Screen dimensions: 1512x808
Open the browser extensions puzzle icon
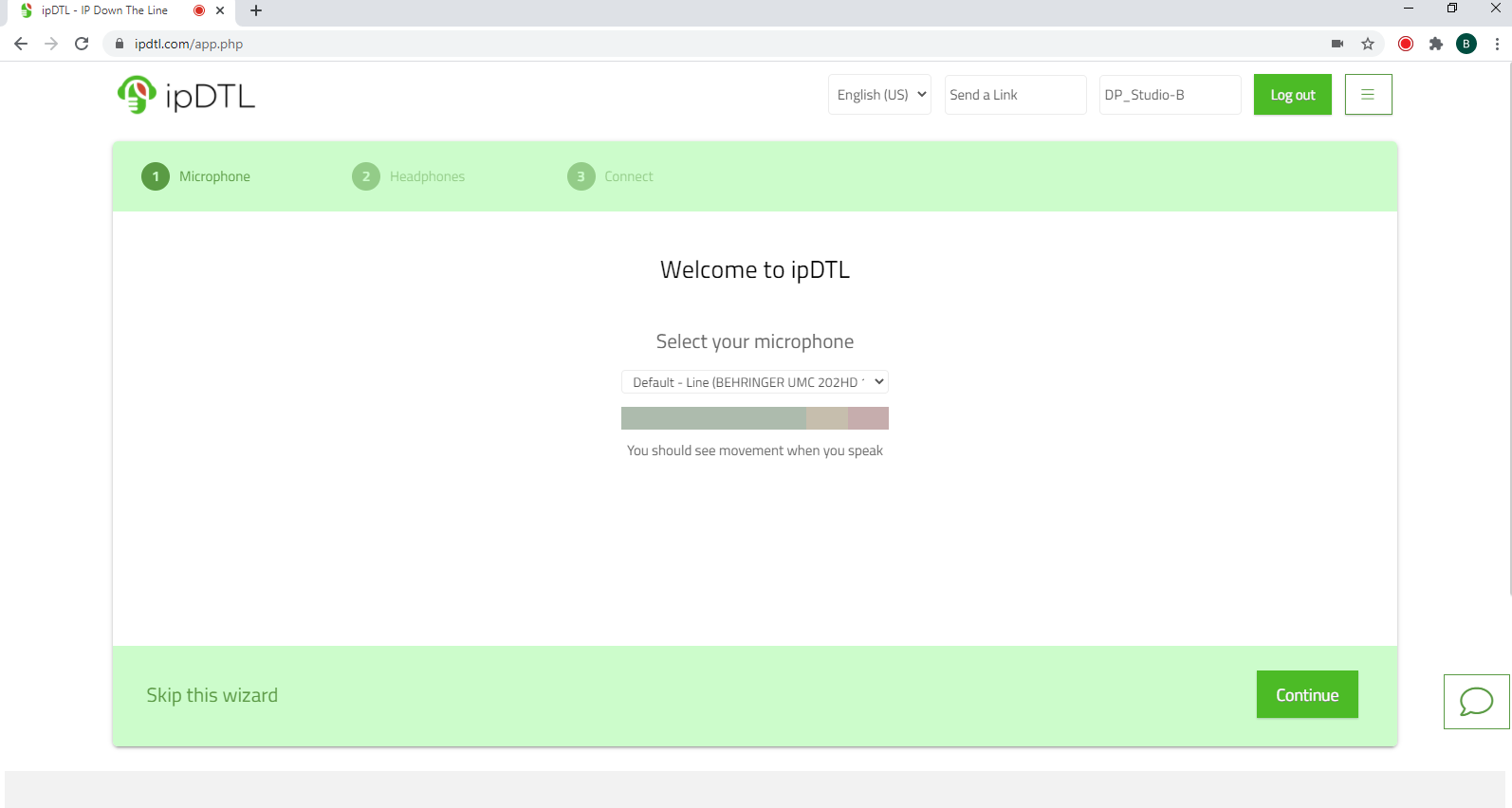(x=1436, y=44)
